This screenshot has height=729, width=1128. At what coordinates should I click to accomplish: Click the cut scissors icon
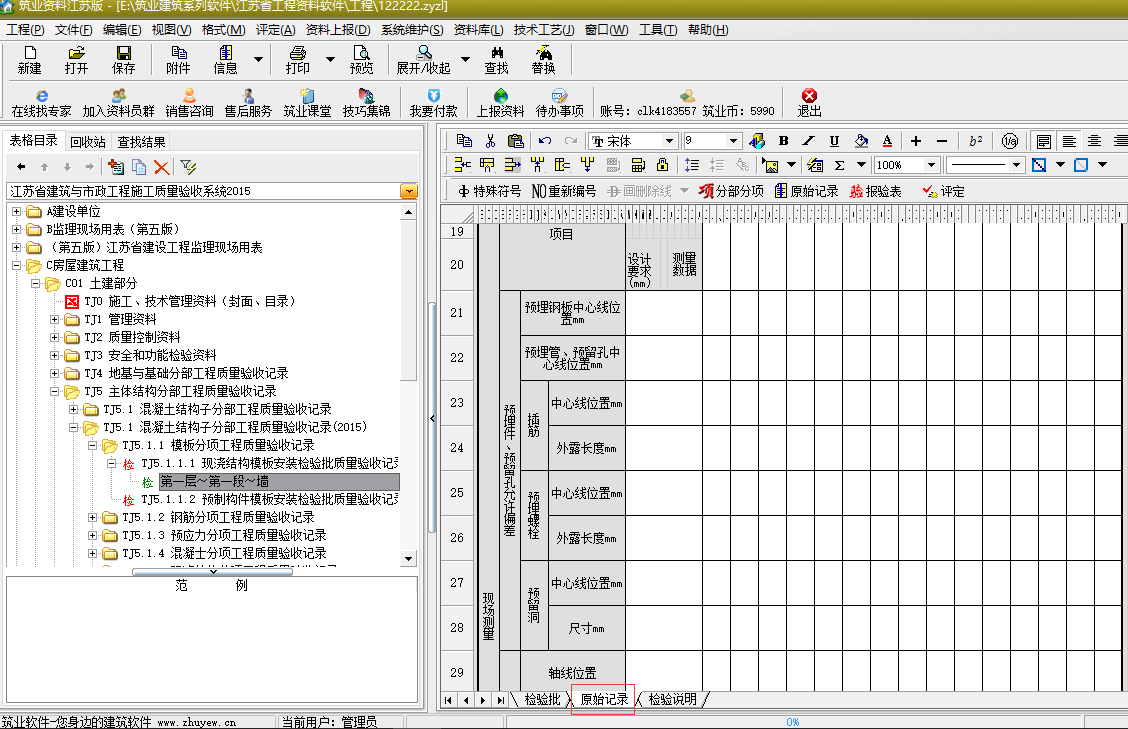point(490,141)
